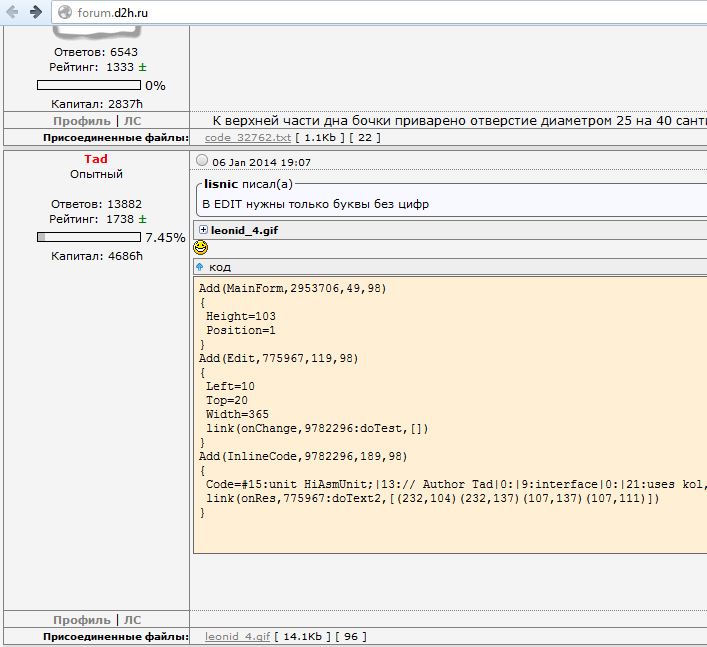Open Tad's Профиль link

82,620
